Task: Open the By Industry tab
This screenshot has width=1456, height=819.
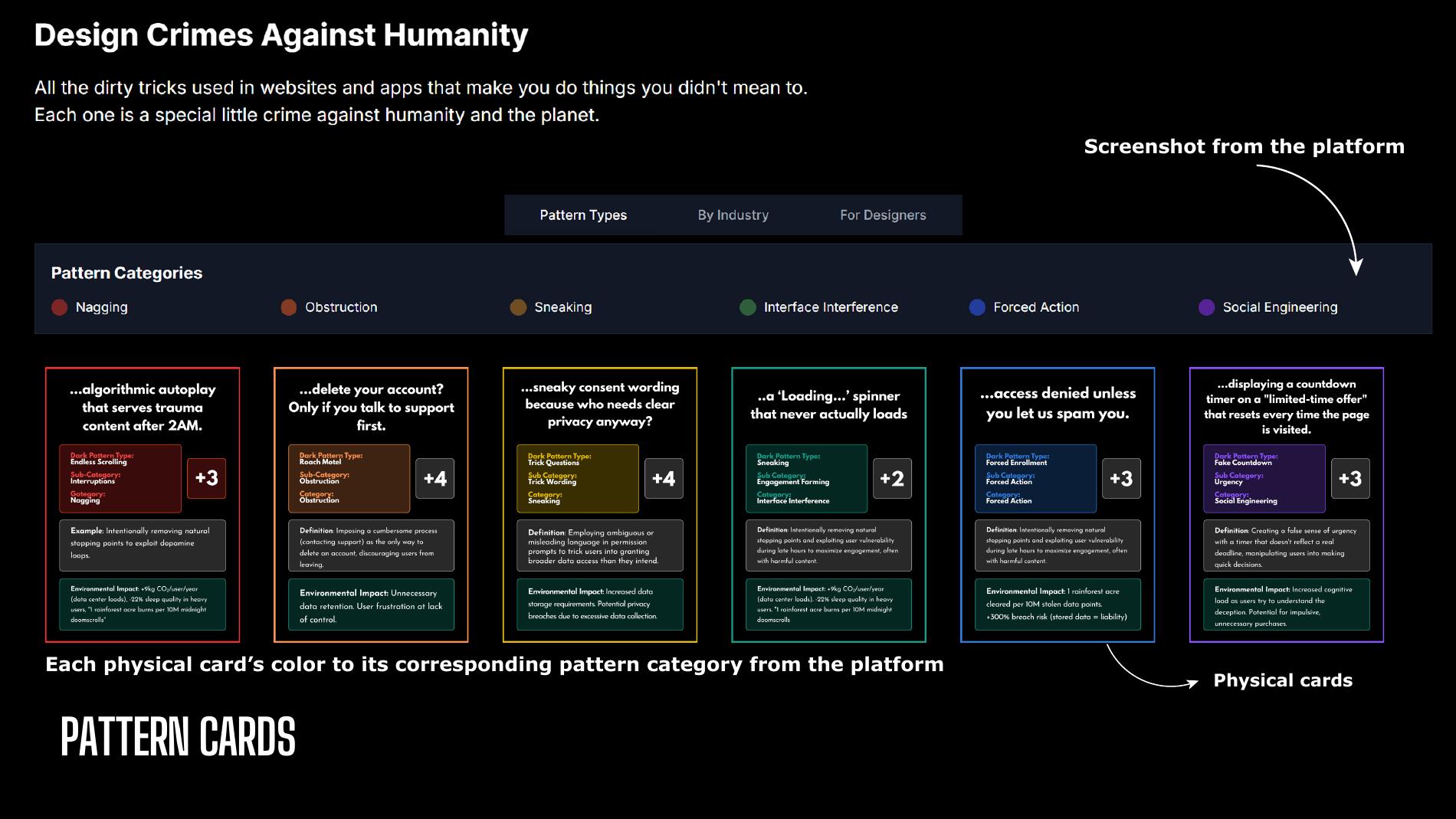Action: (733, 215)
